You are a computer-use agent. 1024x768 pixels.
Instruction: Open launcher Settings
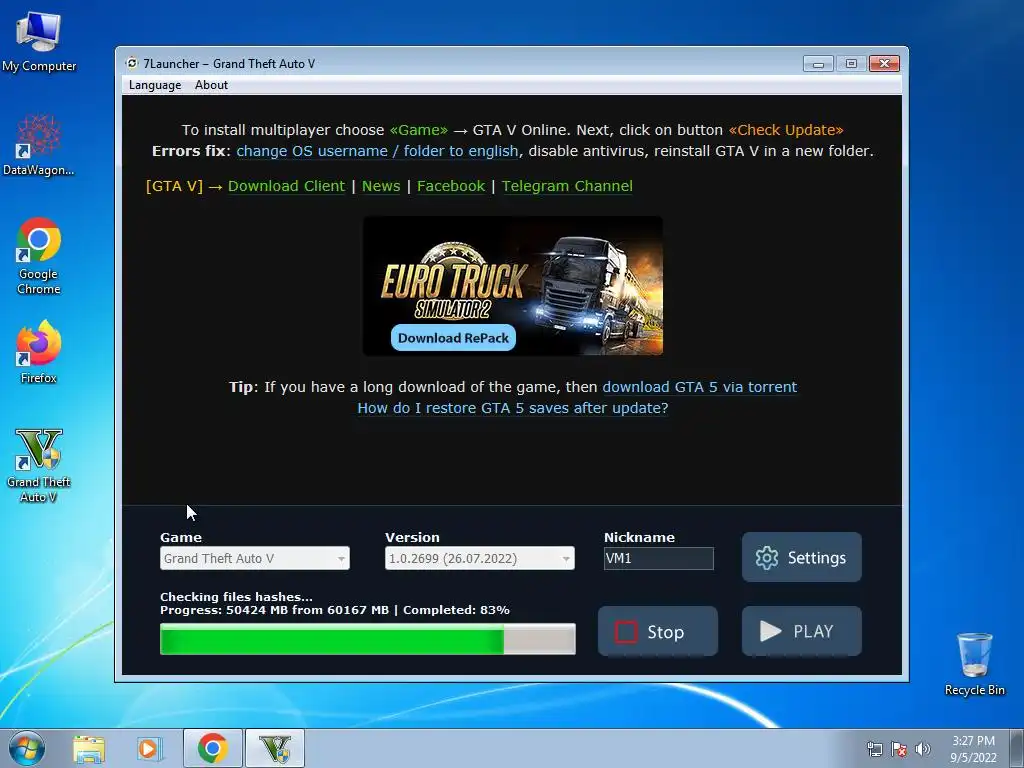(801, 557)
